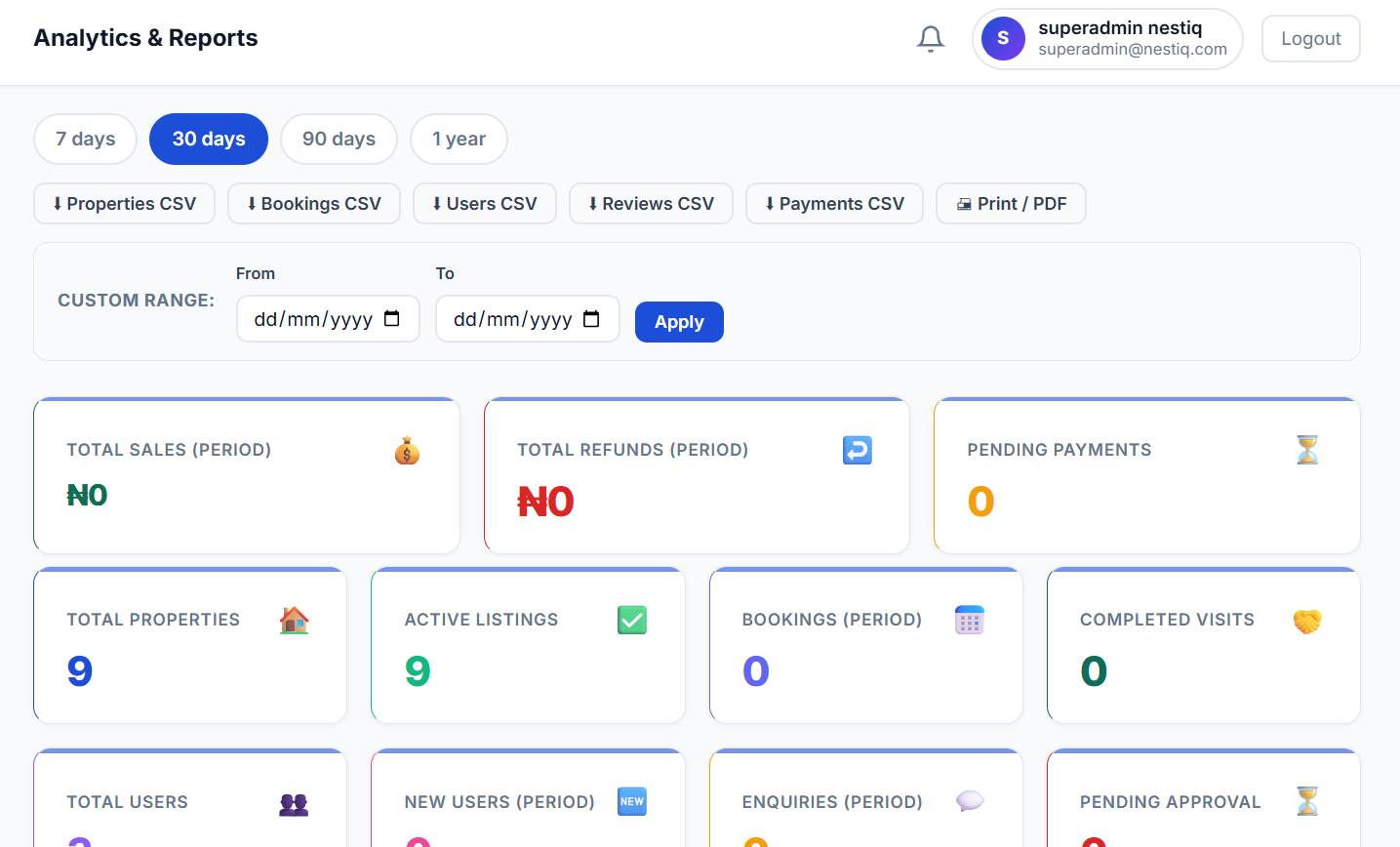Image resolution: width=1400 pixels, height=847 pixels.
Task: Select the 30 days range
Action: point(209,139)
